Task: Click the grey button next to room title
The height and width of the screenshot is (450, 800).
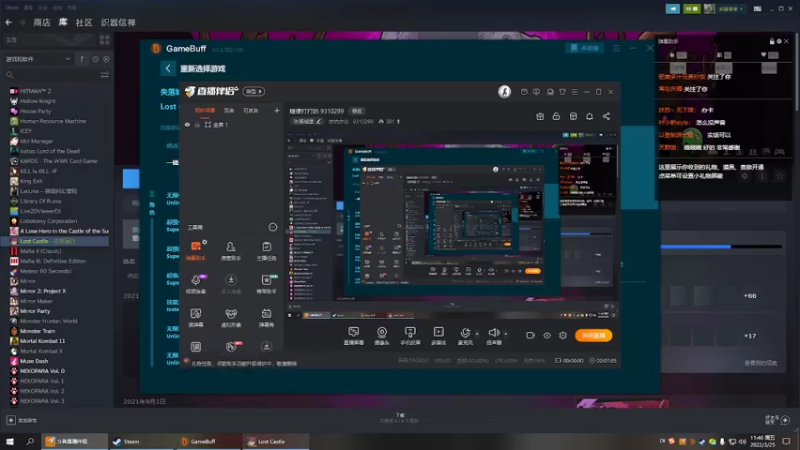Action: [x=357, y=111]
